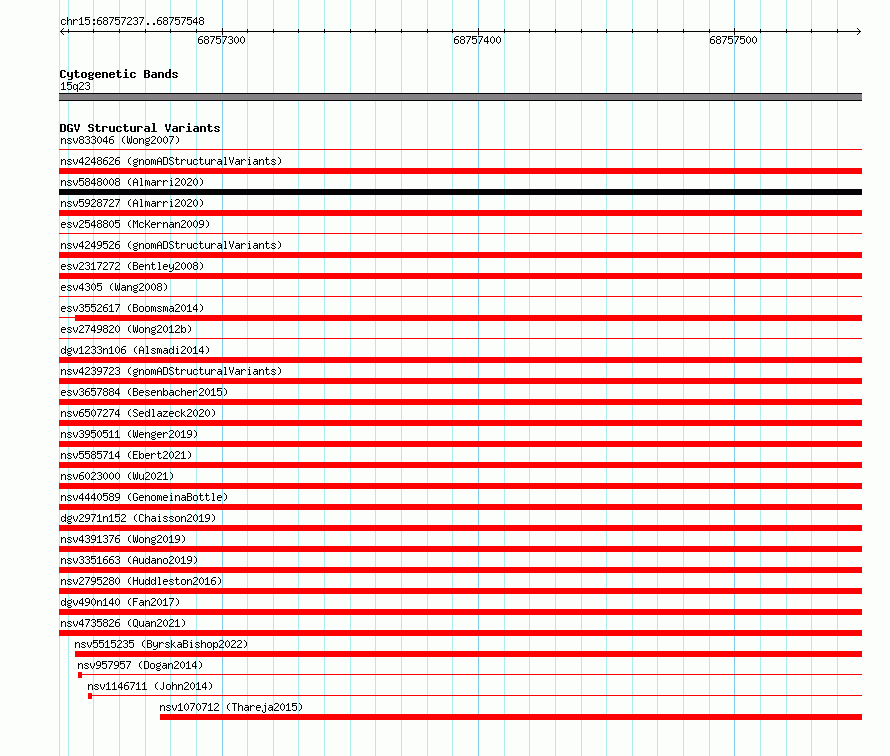Click the 68757500 ruler tick label
The height and width of the screenshot is (756, 890).
[733, 40]
